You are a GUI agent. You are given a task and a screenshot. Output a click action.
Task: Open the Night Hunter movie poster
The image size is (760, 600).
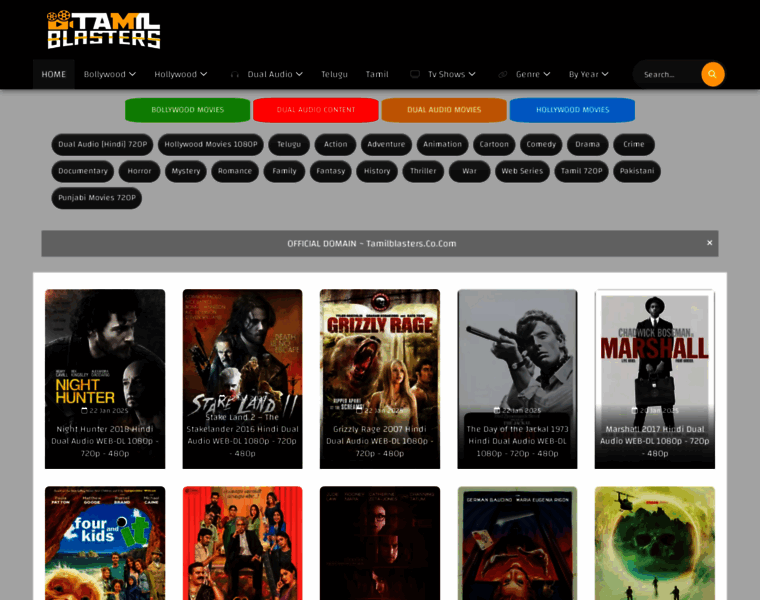click(105, 379)
